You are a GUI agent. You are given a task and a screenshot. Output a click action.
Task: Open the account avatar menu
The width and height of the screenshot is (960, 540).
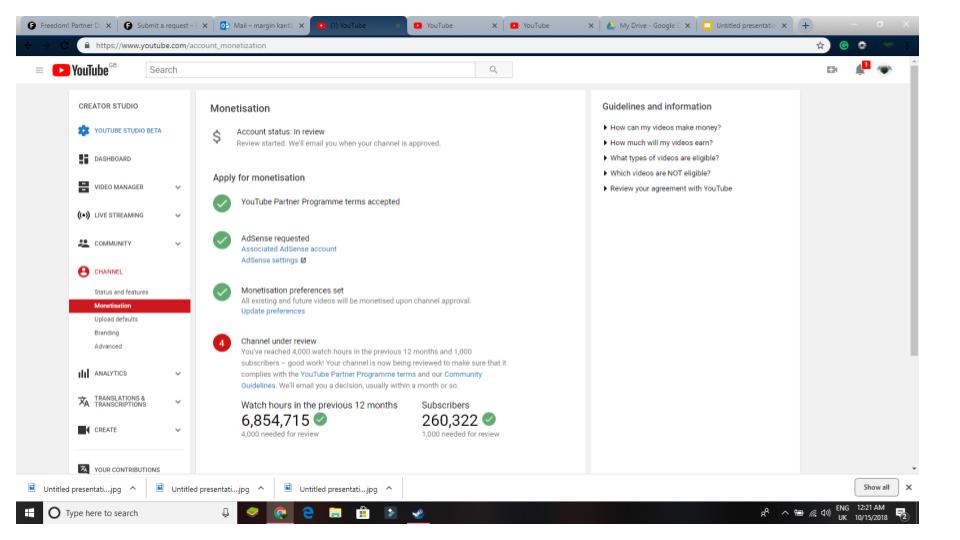click(884, 70)
